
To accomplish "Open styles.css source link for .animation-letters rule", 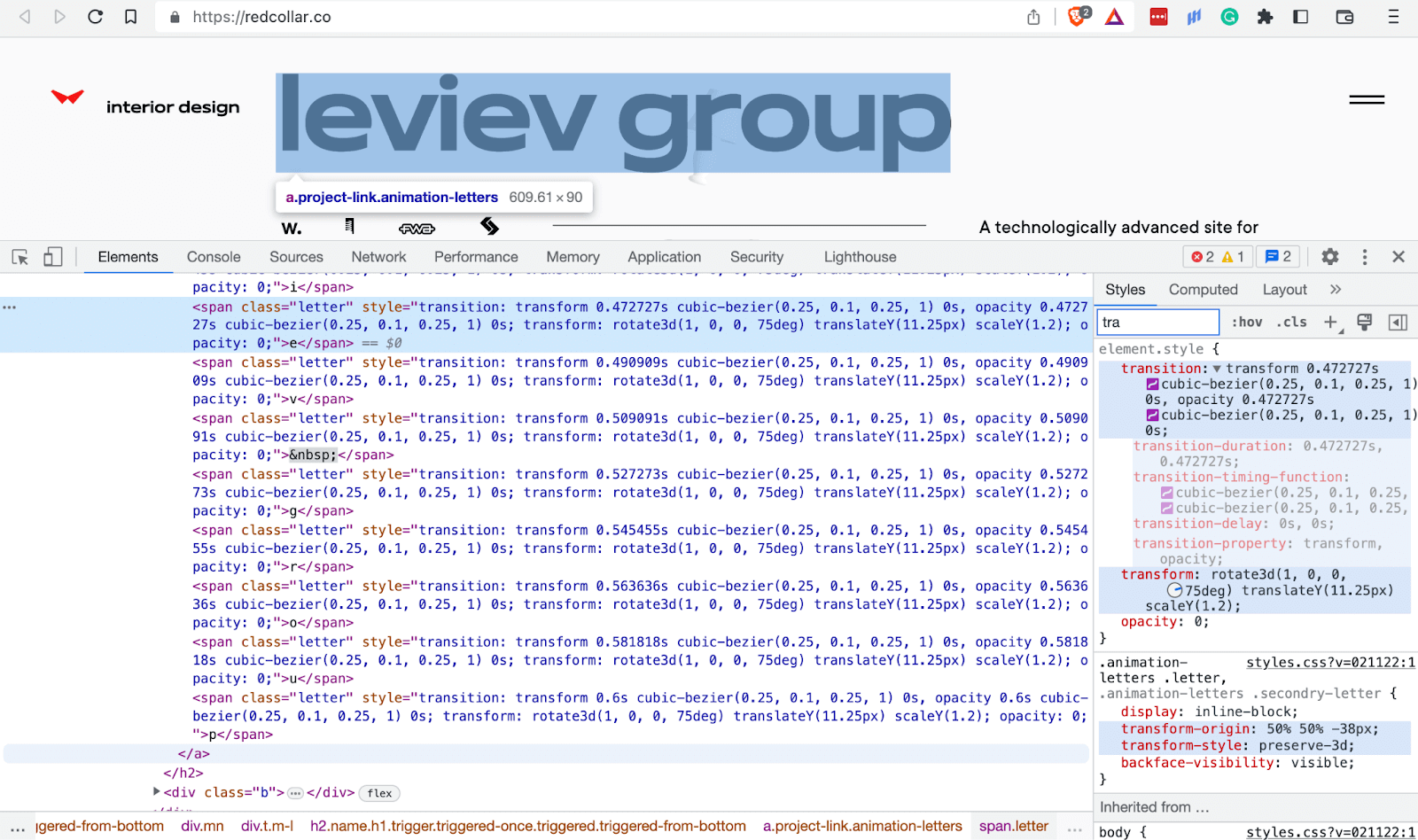I will pos(1330,663).
